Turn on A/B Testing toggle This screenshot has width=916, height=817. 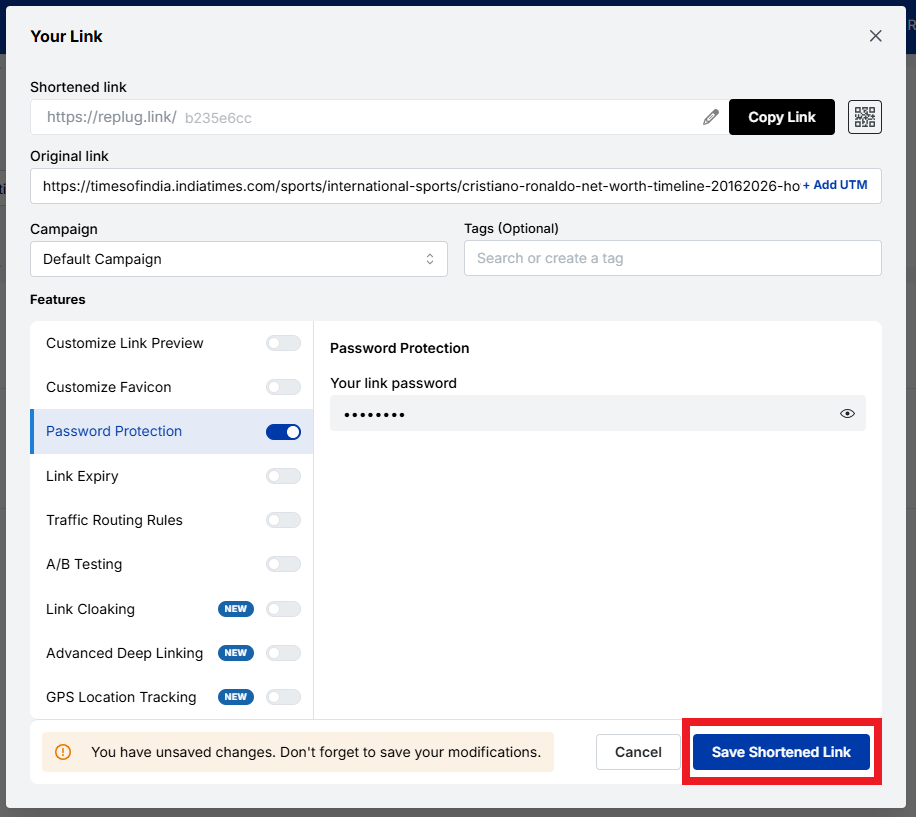(x=283, y=564)
